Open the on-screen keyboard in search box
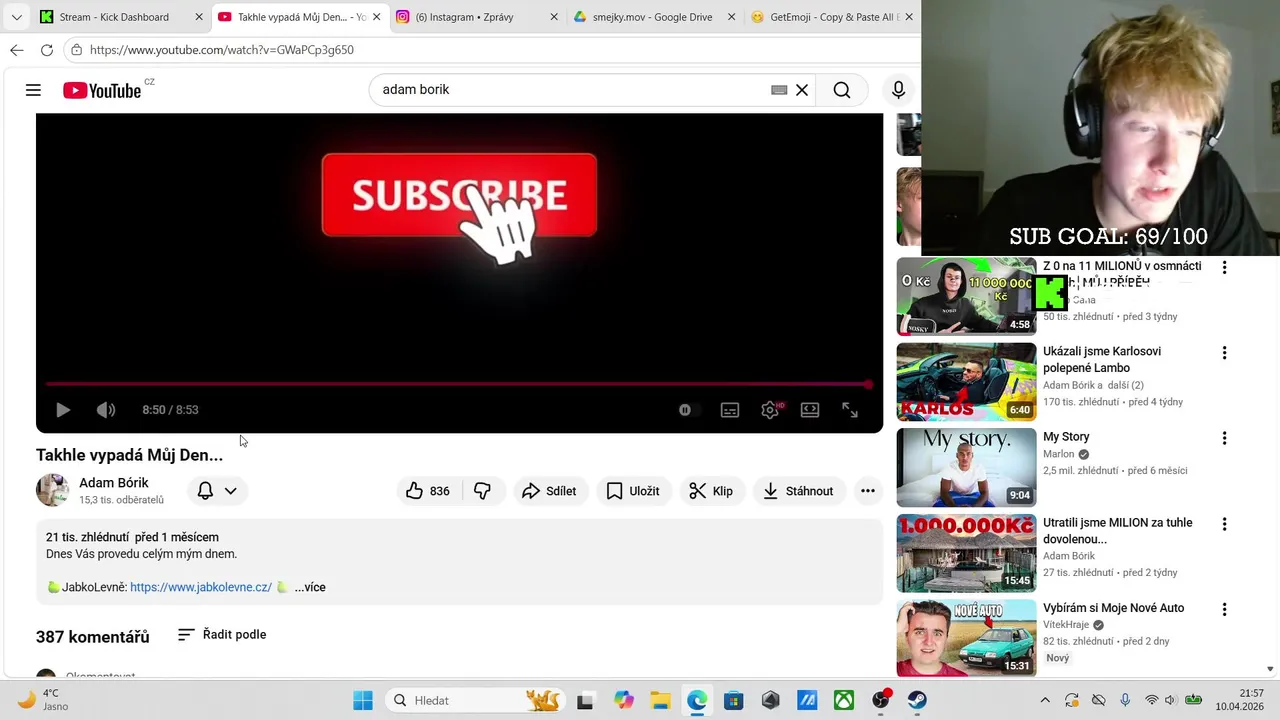 pos(779,90)
